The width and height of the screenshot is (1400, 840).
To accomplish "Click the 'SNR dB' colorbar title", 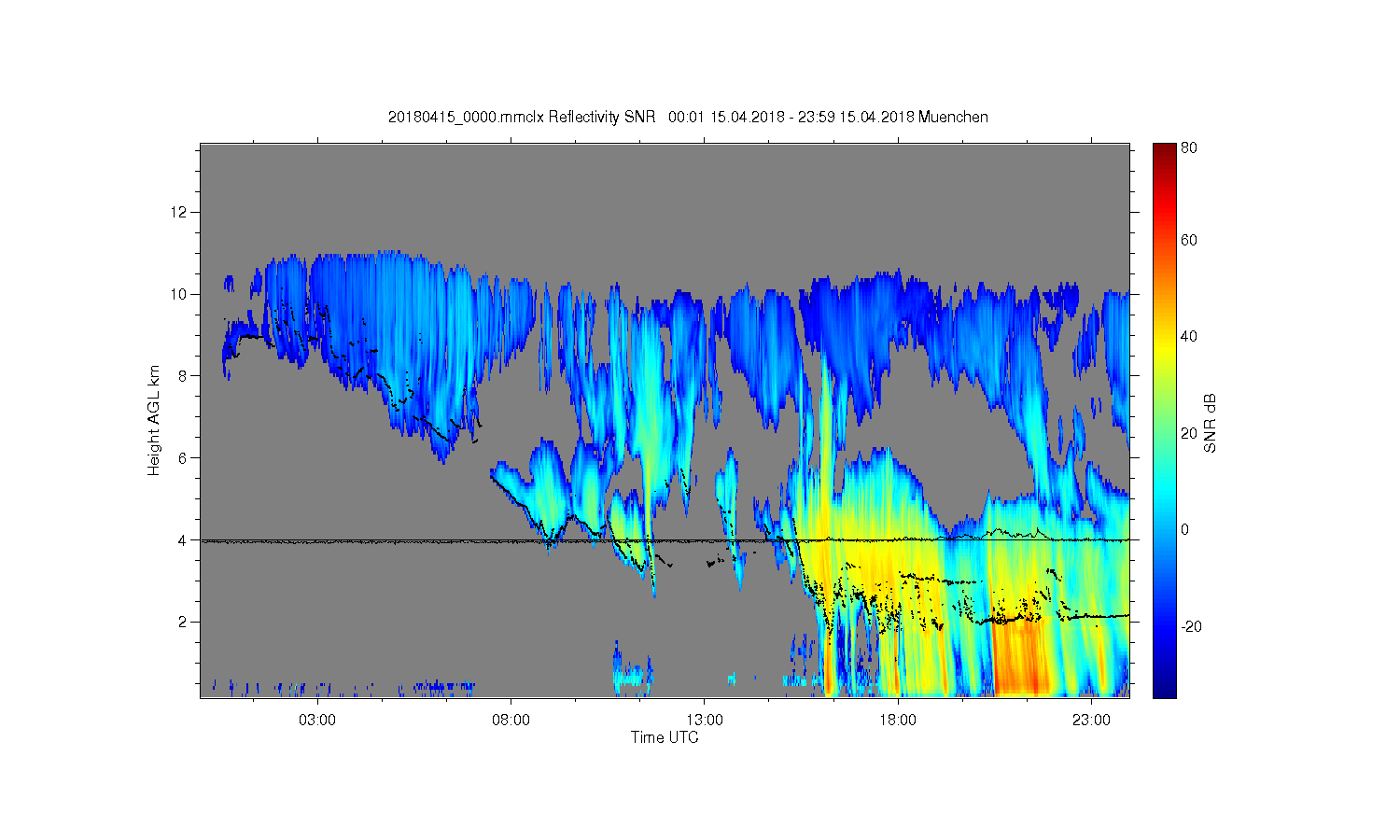I will (x=1211, y=423).
